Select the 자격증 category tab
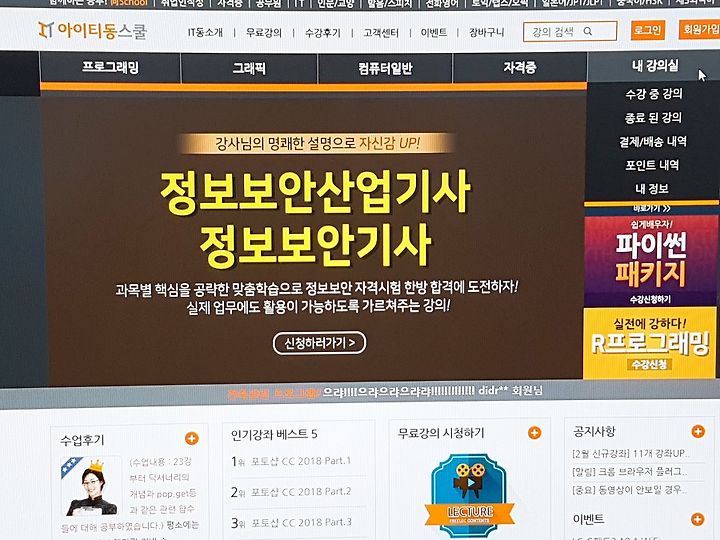 [x=519, y=68]
